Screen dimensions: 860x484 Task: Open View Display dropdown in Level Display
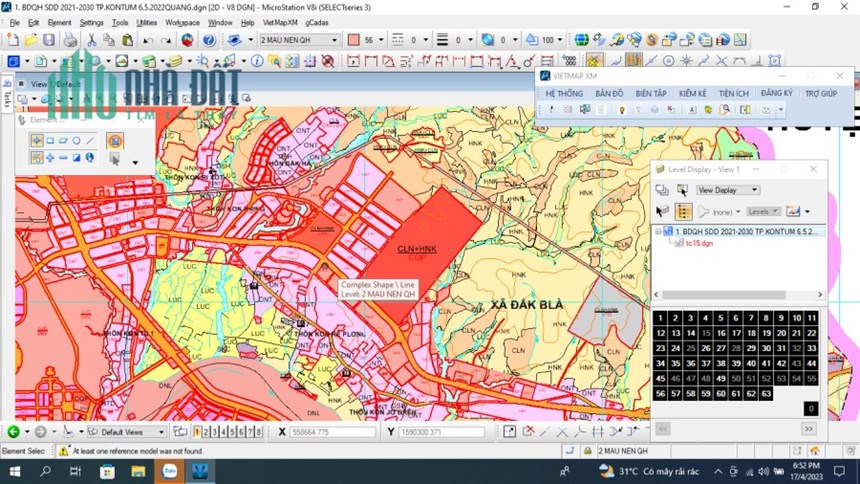pyautogui.click(x=727, y=190)
